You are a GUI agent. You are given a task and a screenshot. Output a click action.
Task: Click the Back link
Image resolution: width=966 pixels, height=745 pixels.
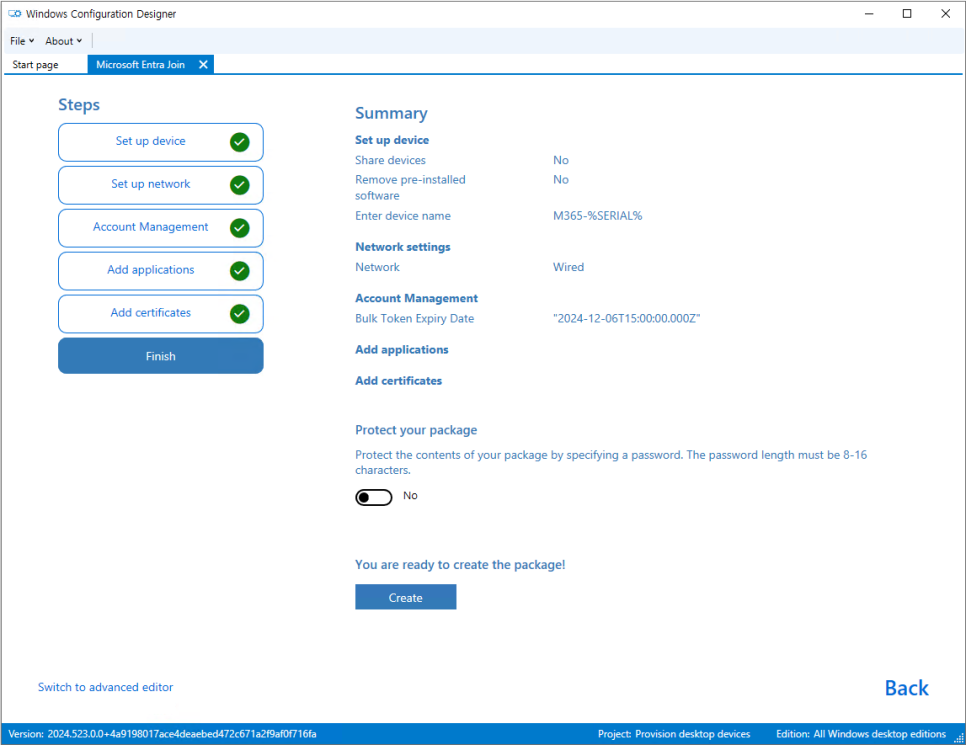pos(906,688)
